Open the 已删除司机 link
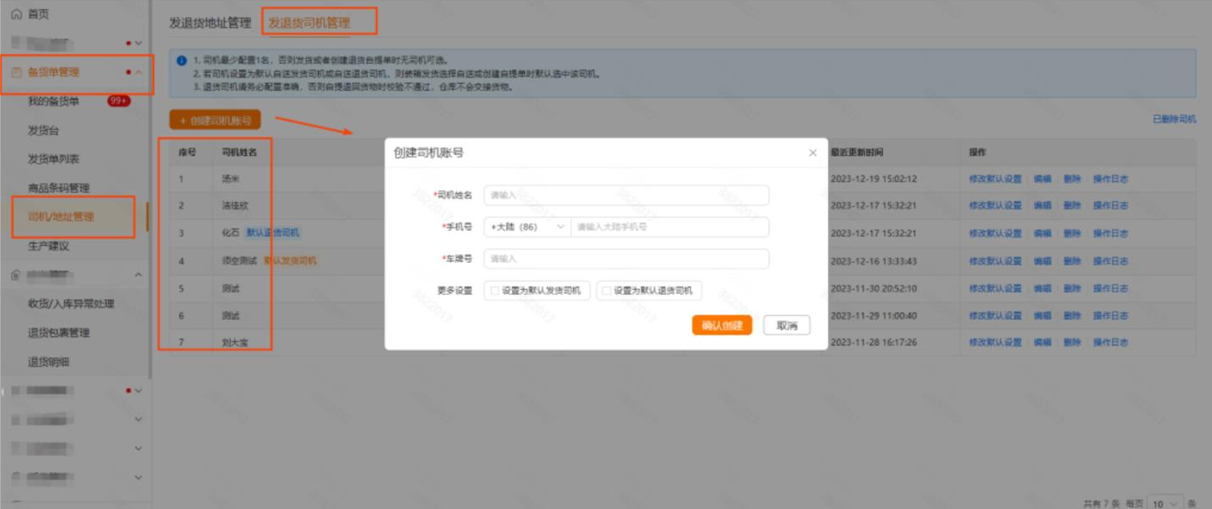1212x509 pixels. click(x=1173, y=119)
